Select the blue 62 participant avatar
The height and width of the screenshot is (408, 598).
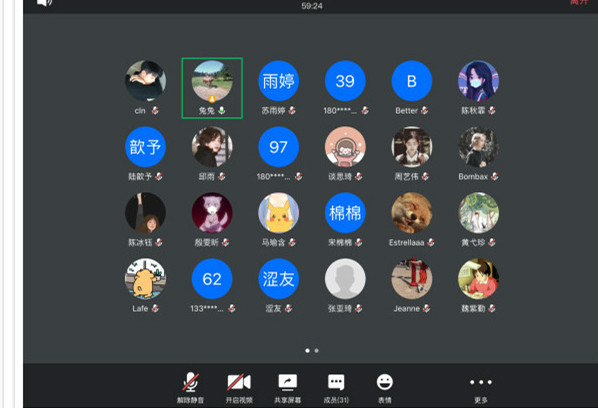click(212, 279)
